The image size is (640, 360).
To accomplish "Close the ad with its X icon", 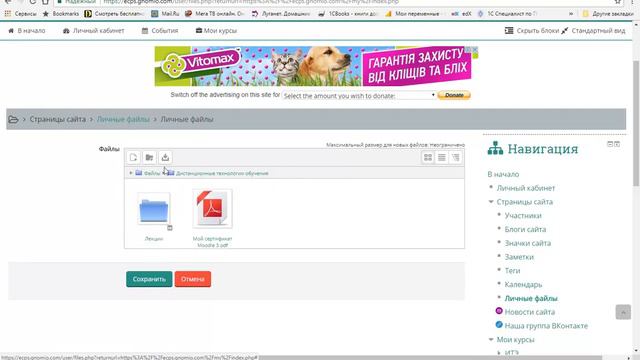I will (475, 49).
